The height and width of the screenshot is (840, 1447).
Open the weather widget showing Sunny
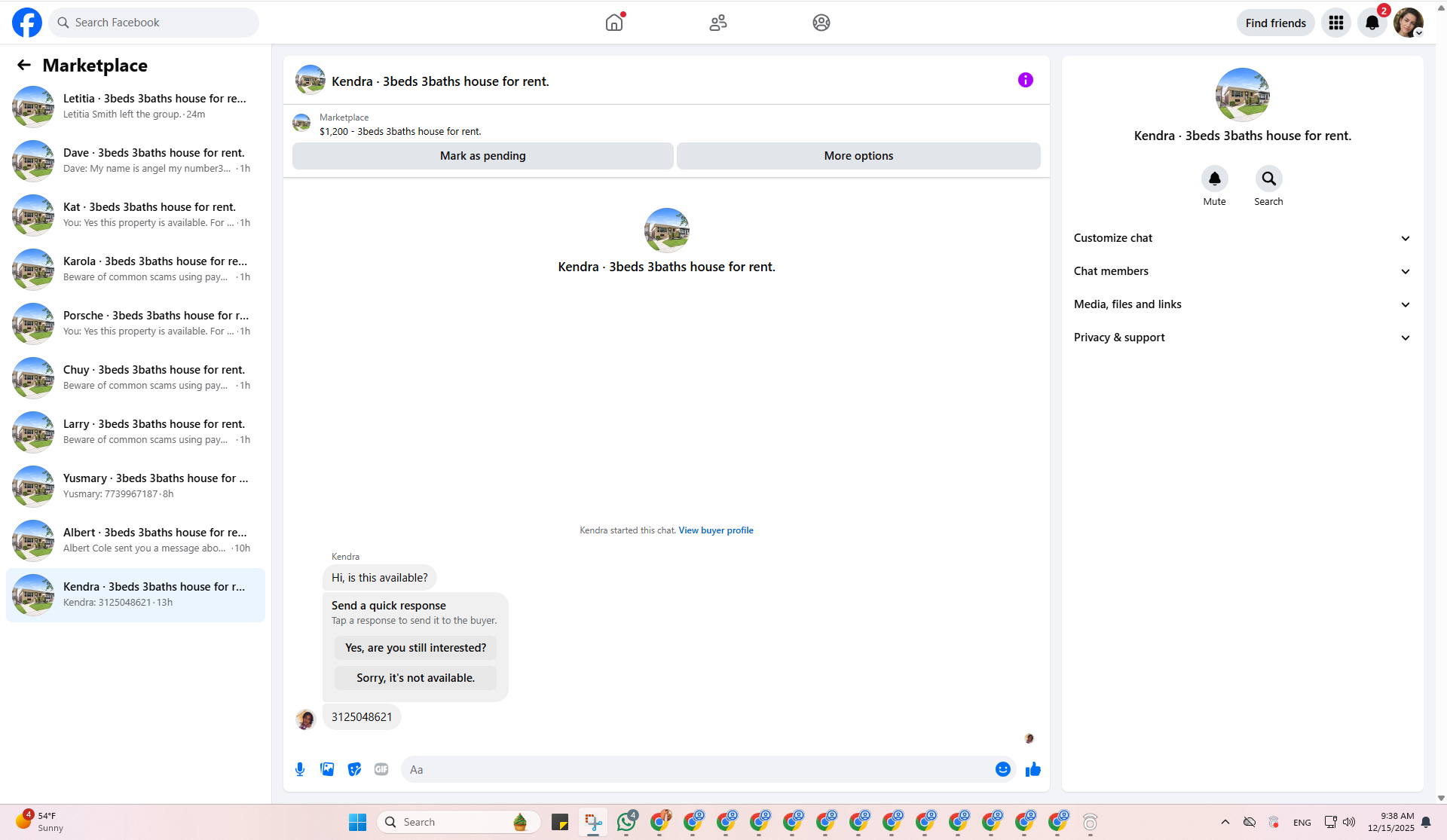coord(39,822)
